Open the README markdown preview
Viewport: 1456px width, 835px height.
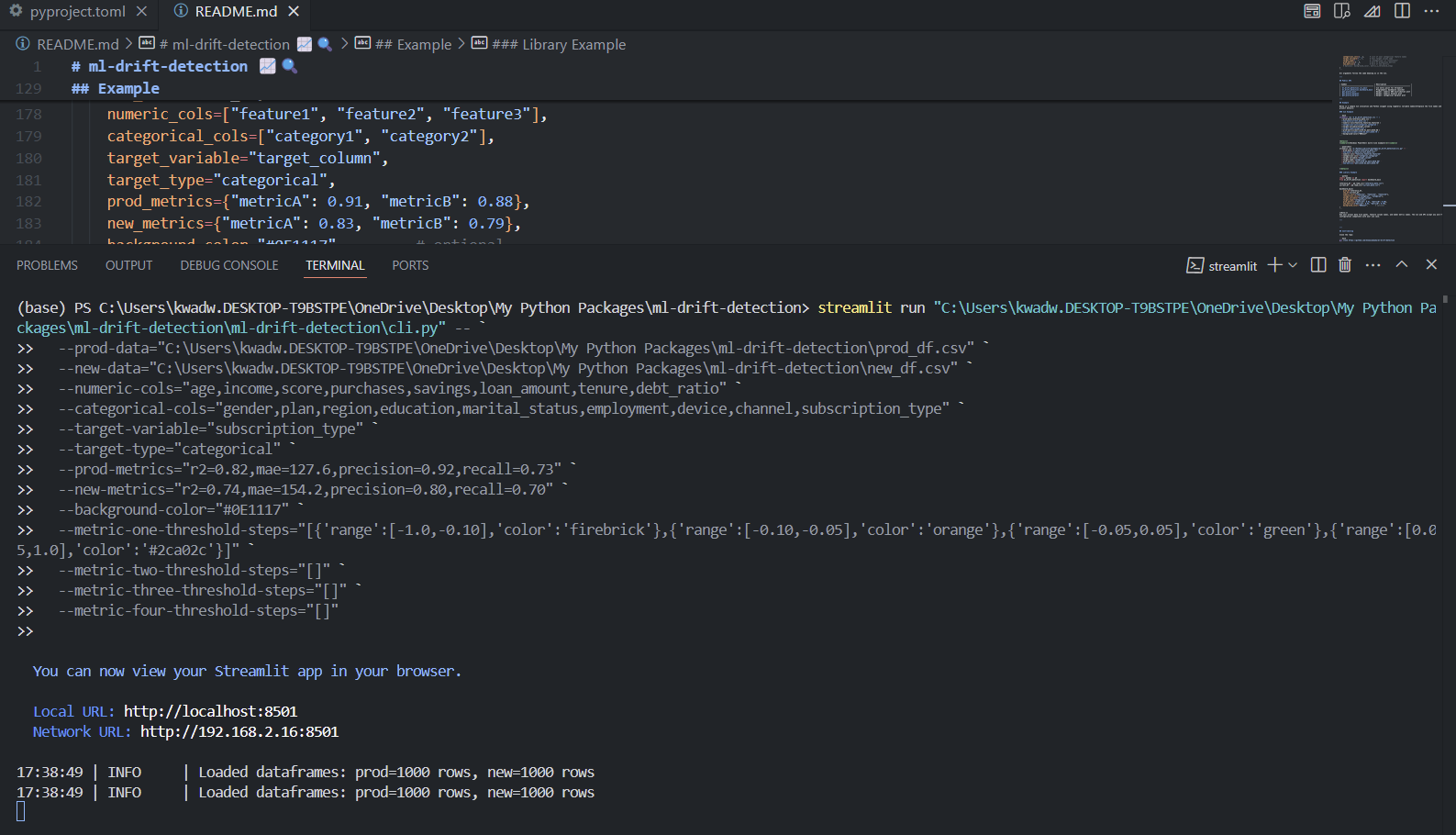coord(1312,11)
